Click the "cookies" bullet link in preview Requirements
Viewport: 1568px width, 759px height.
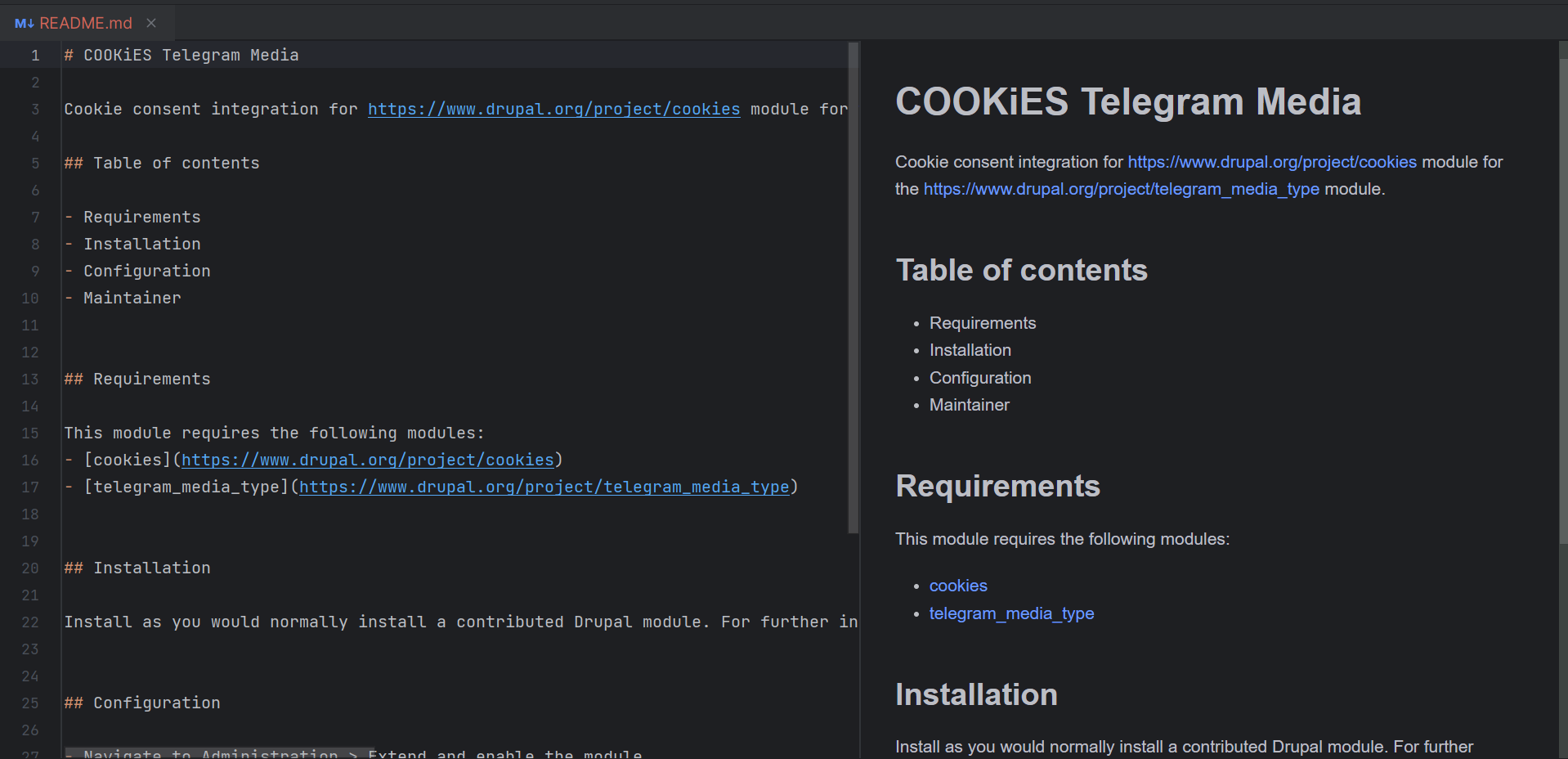point(958,586)
